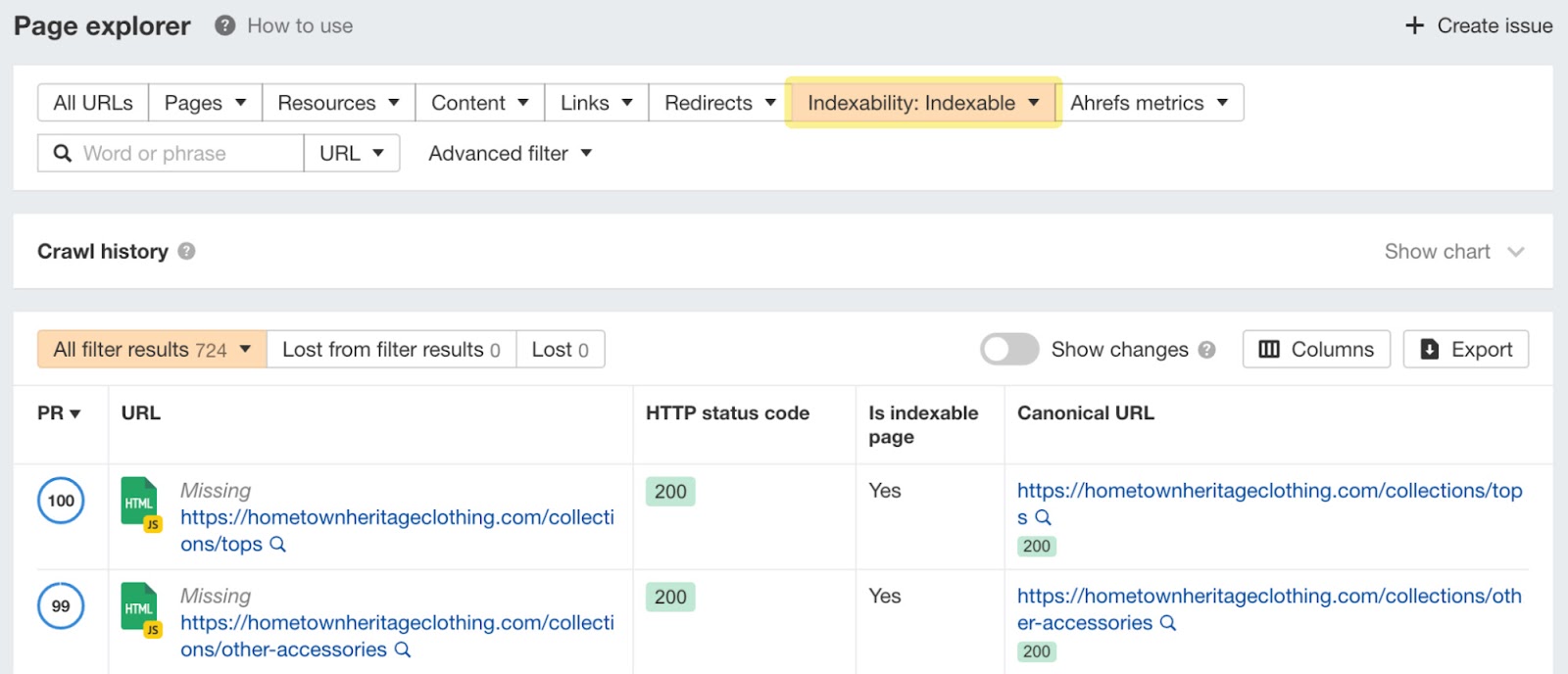This screenshot has height=674, width=1568.
Task: Expand Show chart in Crawl history
Action: coord(1453,252)
